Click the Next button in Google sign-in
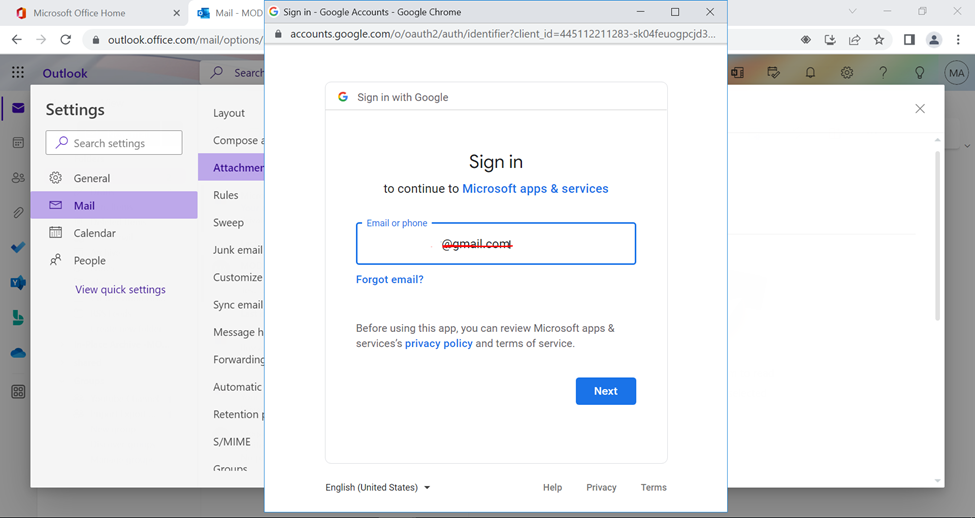Viewport: 975px width, 518px height. point(606,391)
